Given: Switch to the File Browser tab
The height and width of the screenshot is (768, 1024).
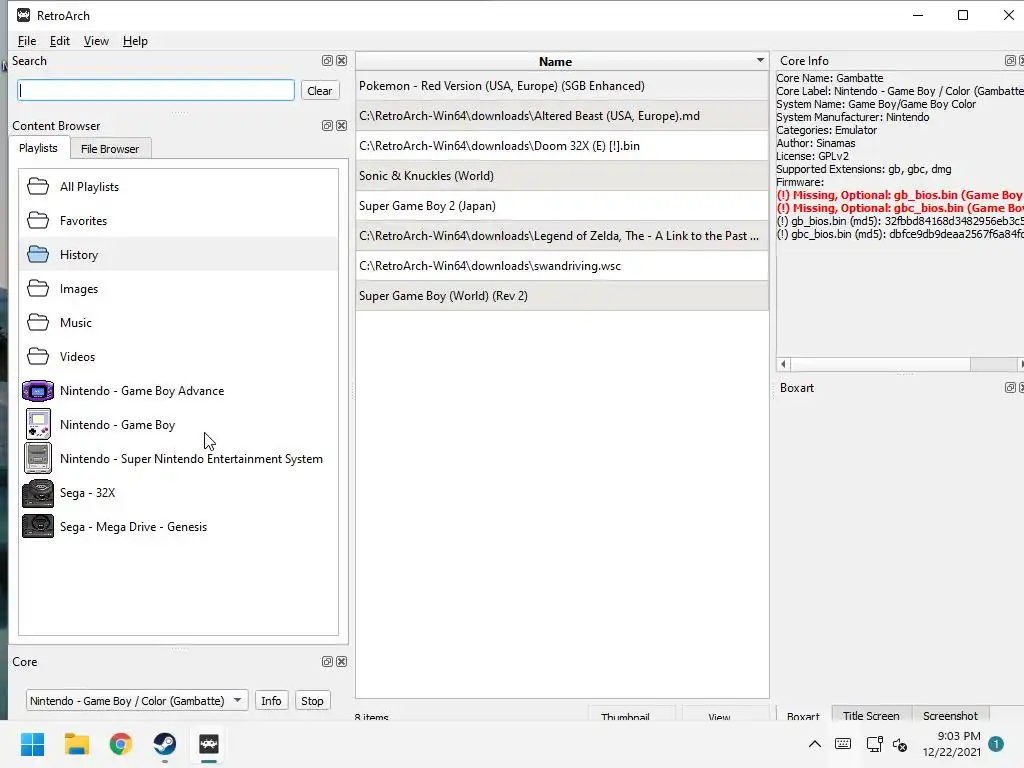Looking at the screenshot, I should pyautogui.click(x=110, y=149).
